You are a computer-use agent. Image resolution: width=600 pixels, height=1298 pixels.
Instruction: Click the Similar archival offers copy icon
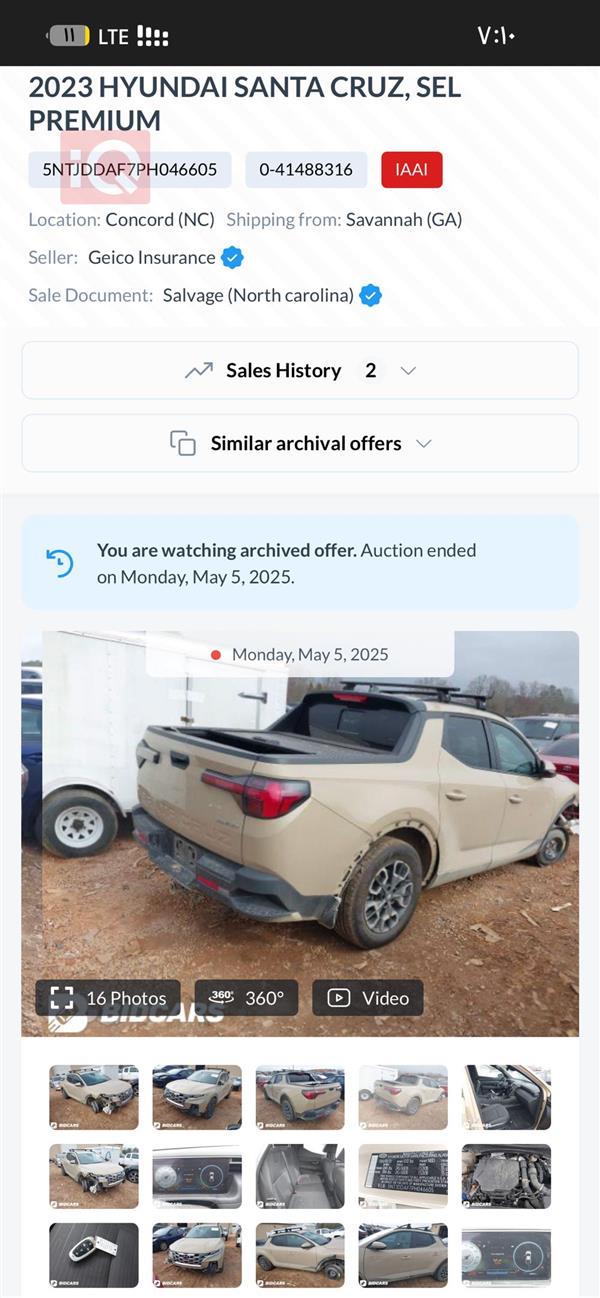coord(182,444)
